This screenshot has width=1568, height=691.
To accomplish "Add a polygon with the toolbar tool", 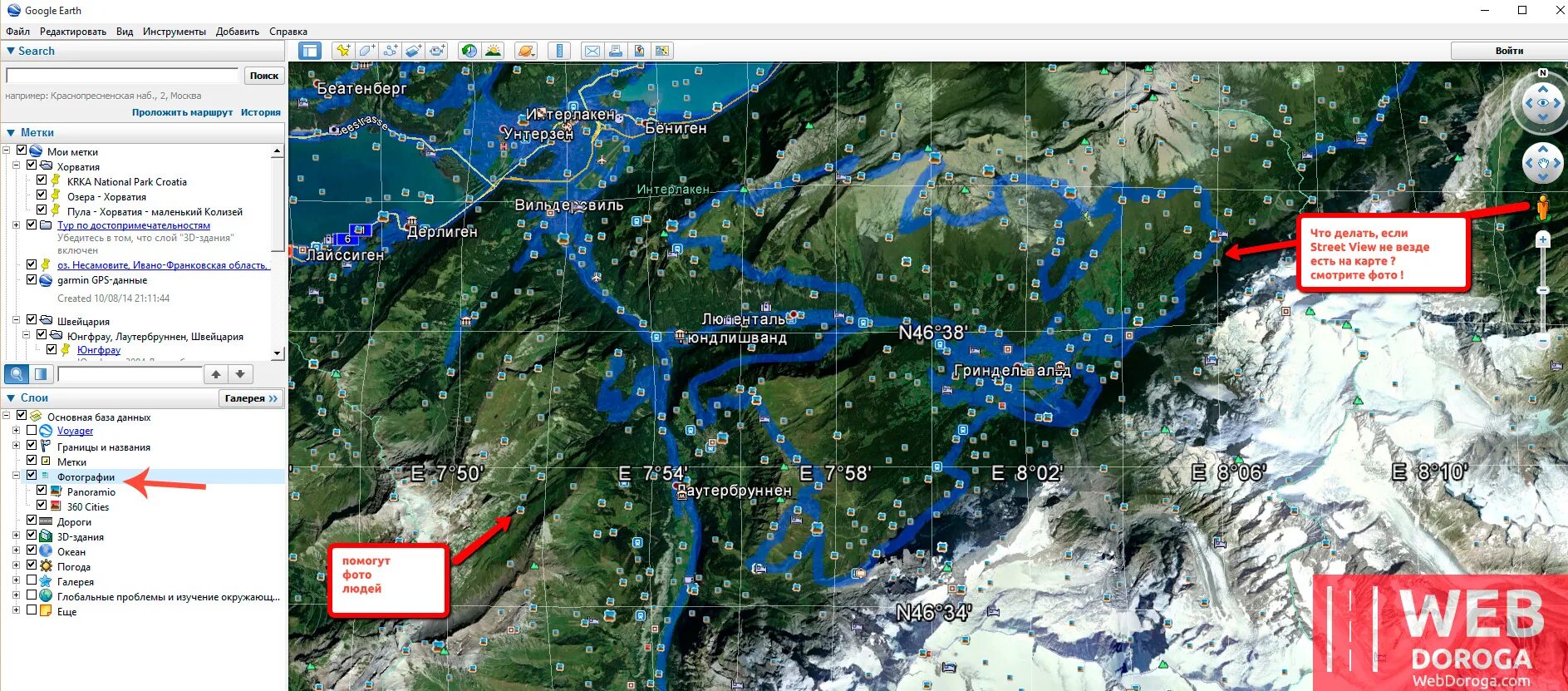I will pos(366,51).
